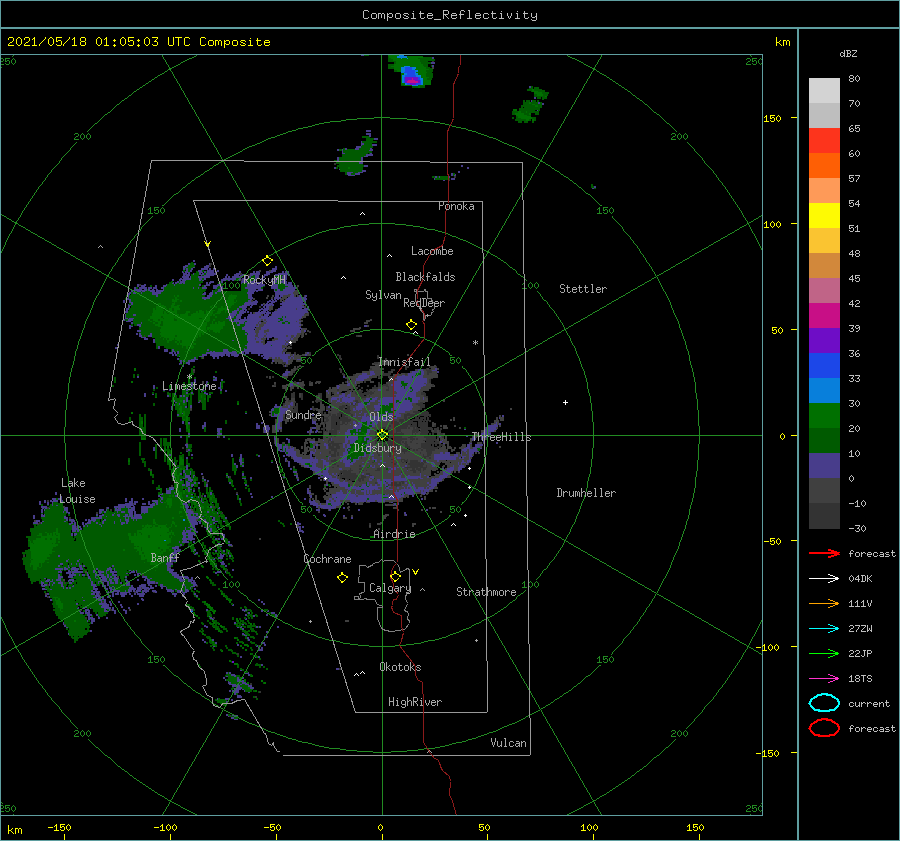900x841 pixels.
Task: Click the Lacombe town label
Action: (x=432, y=251)
